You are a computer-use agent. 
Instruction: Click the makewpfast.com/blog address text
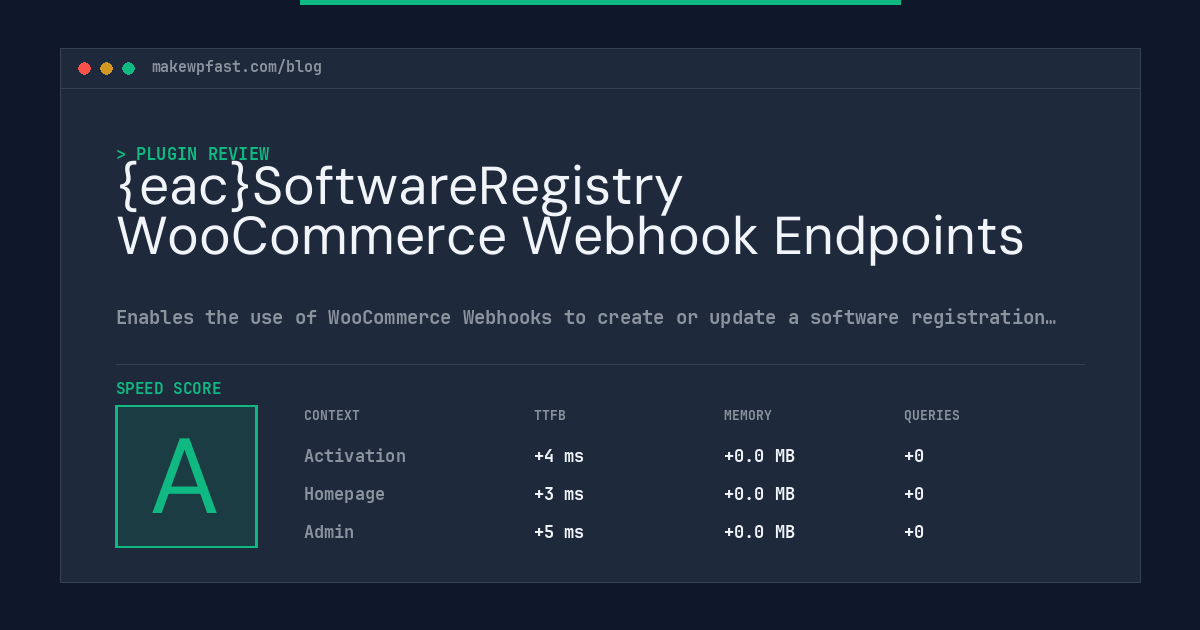237,67
